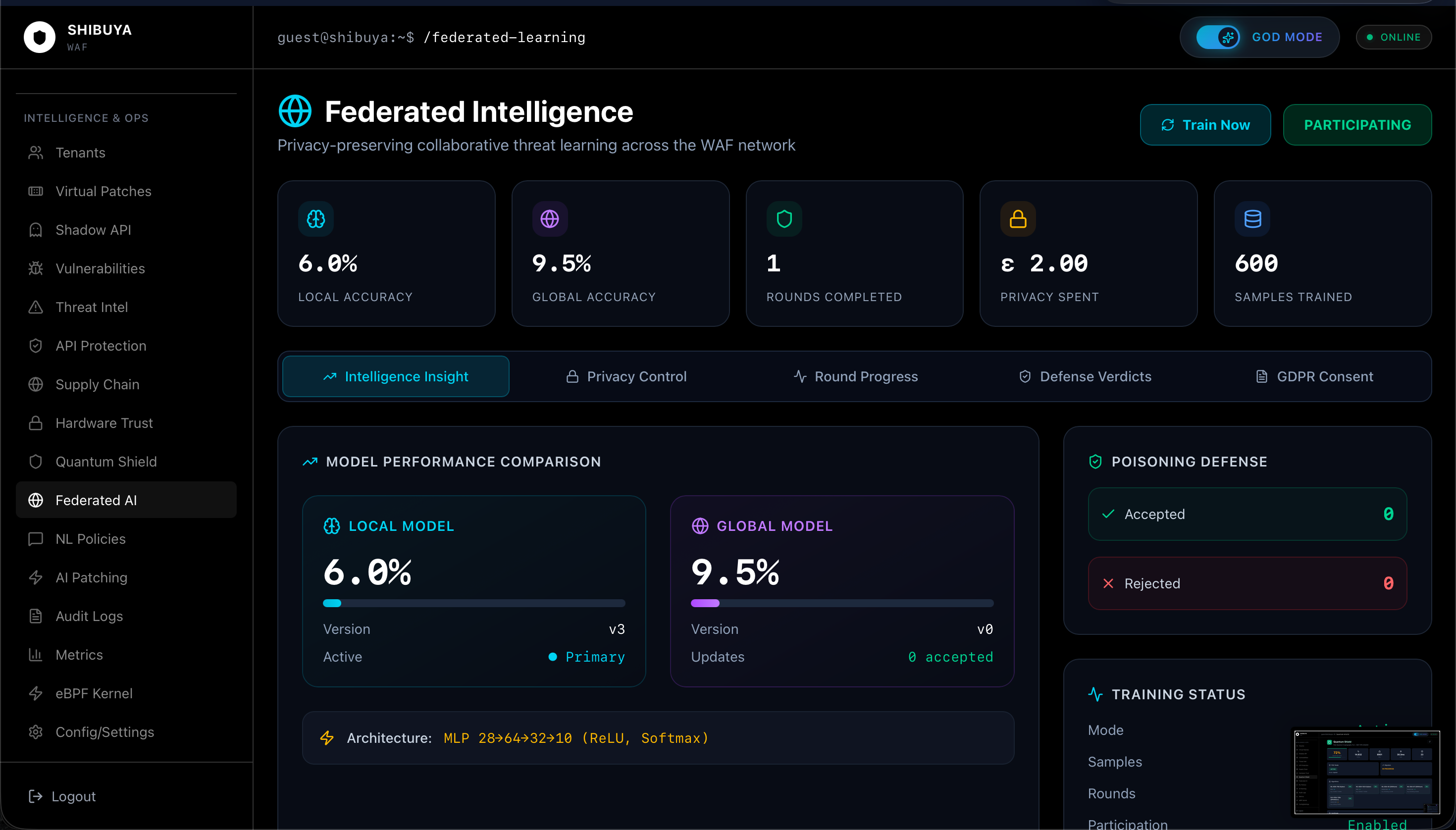Toggle the God Mode switch
This screenshot has width=1456, height=830.
(x=1218, y=37)
